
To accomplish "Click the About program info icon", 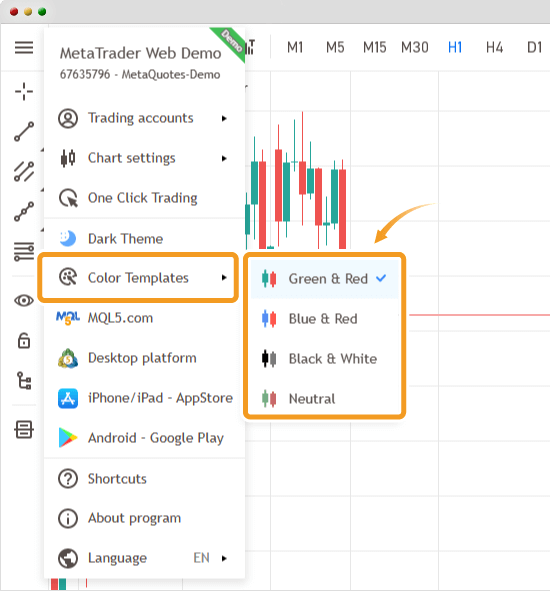I will click(x=68, y=518).
